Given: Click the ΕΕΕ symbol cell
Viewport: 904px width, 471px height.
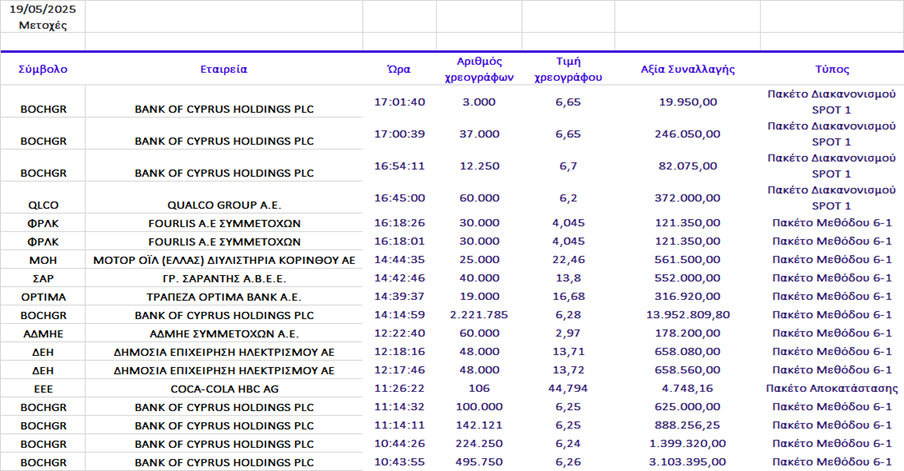Looking at the screenshot, I should 43,389.
